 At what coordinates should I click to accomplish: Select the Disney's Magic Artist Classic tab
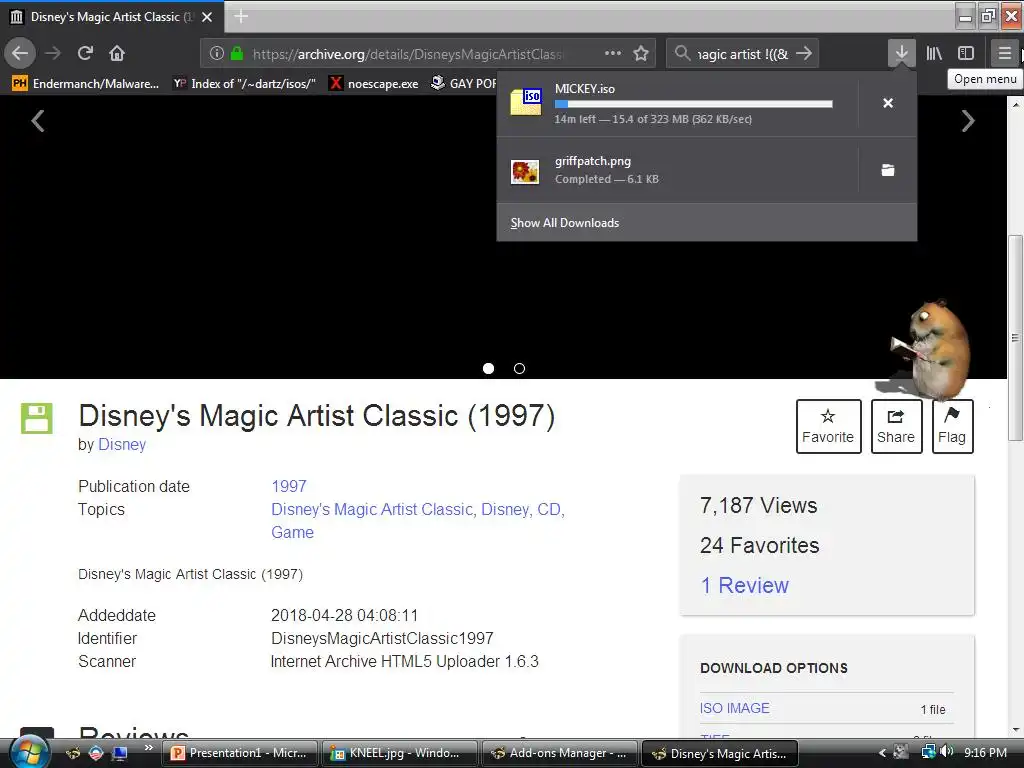[112, 17]
